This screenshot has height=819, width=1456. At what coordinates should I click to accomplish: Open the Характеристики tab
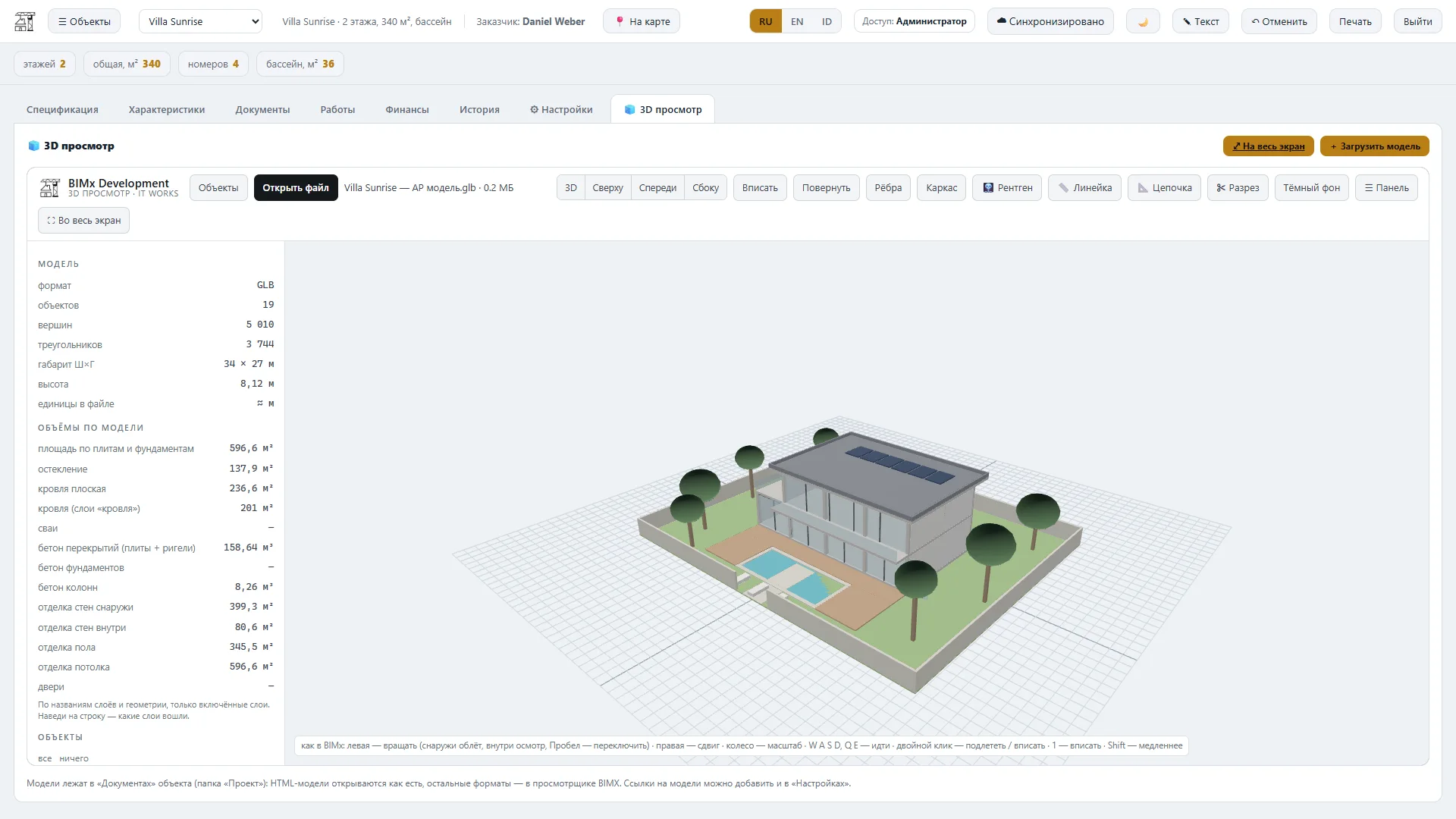167,109
